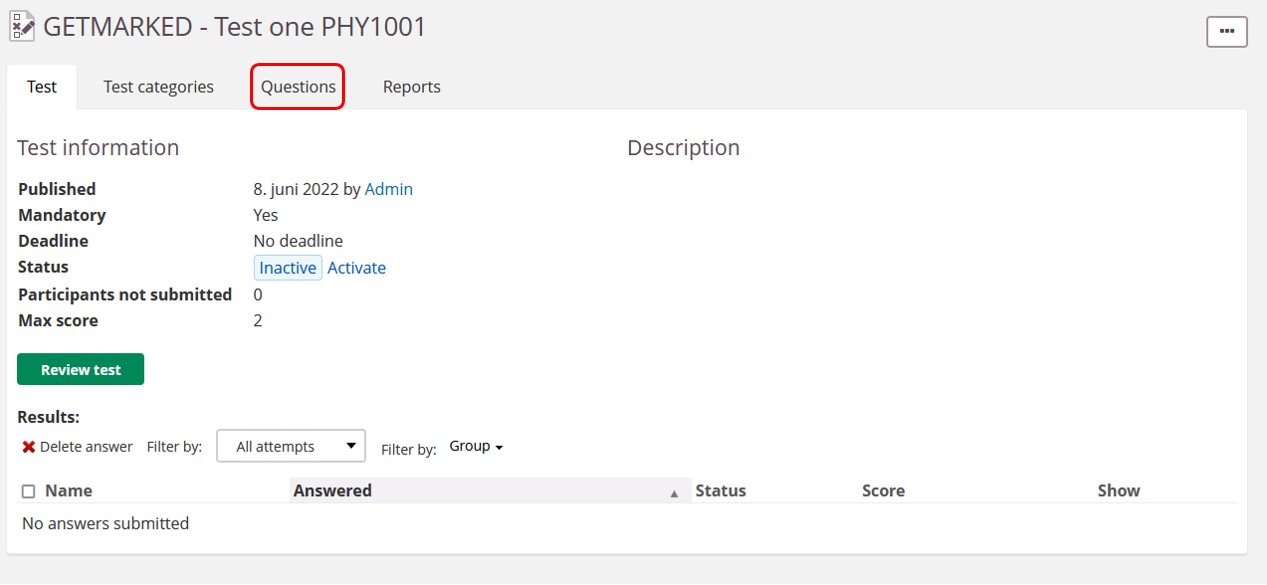Screen dimensions: 1267x585
Task: Open the three-dot more options menu
Action: (x=1227, y=32)
